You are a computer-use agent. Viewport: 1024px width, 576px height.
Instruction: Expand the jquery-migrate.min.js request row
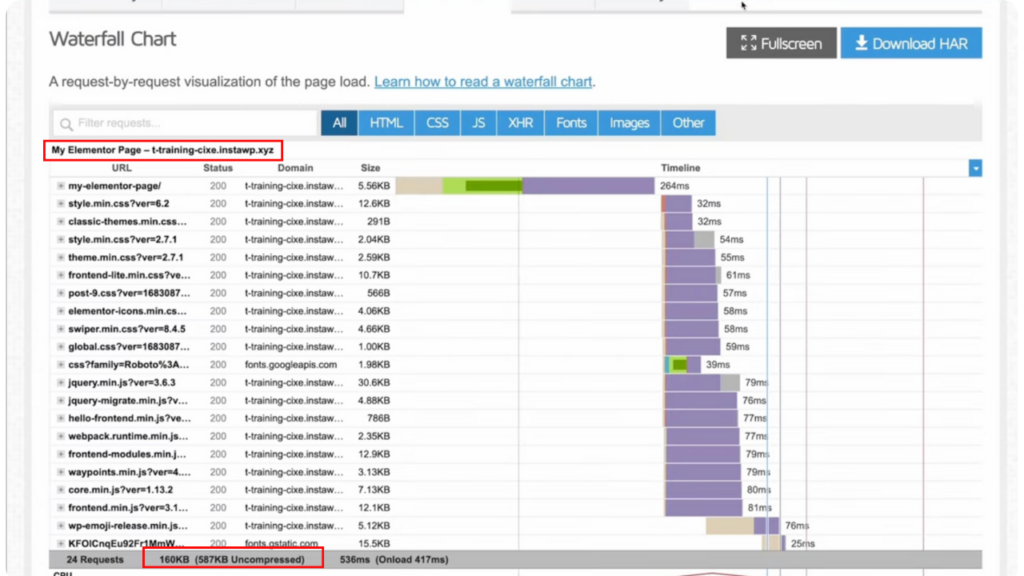tap(61, 400)
